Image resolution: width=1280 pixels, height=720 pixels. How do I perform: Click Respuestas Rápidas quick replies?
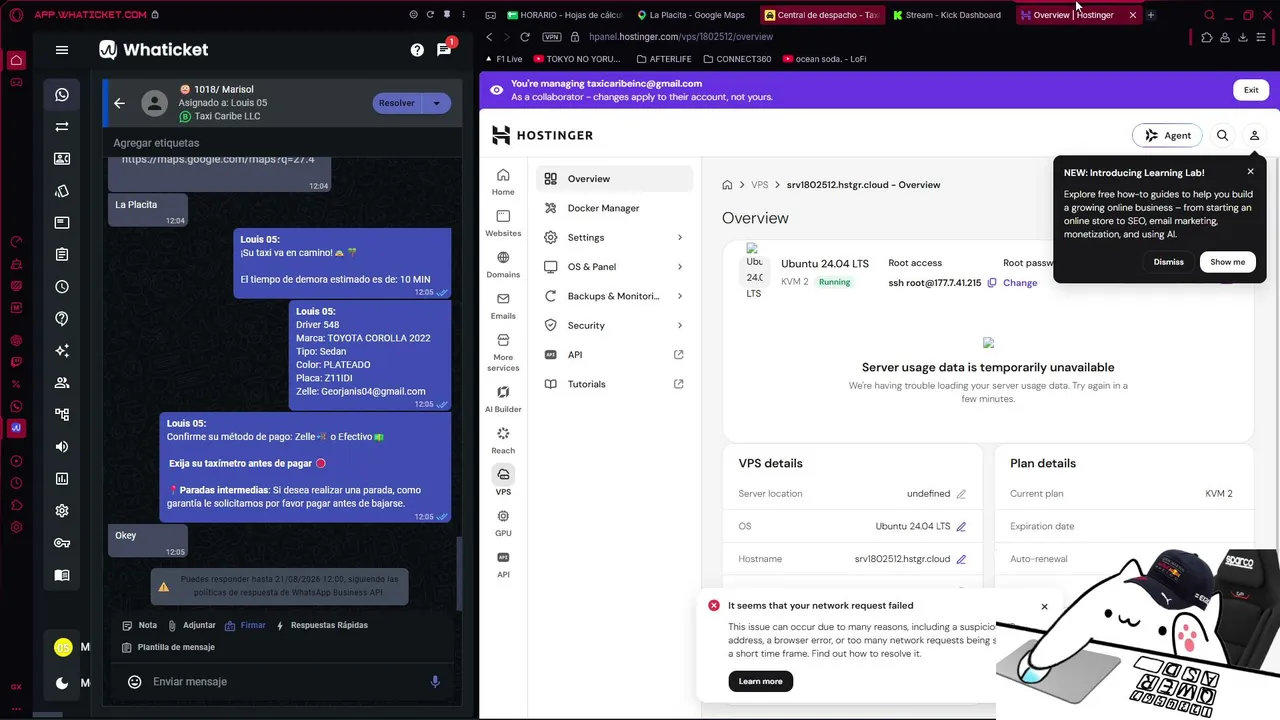click(322, 626)
